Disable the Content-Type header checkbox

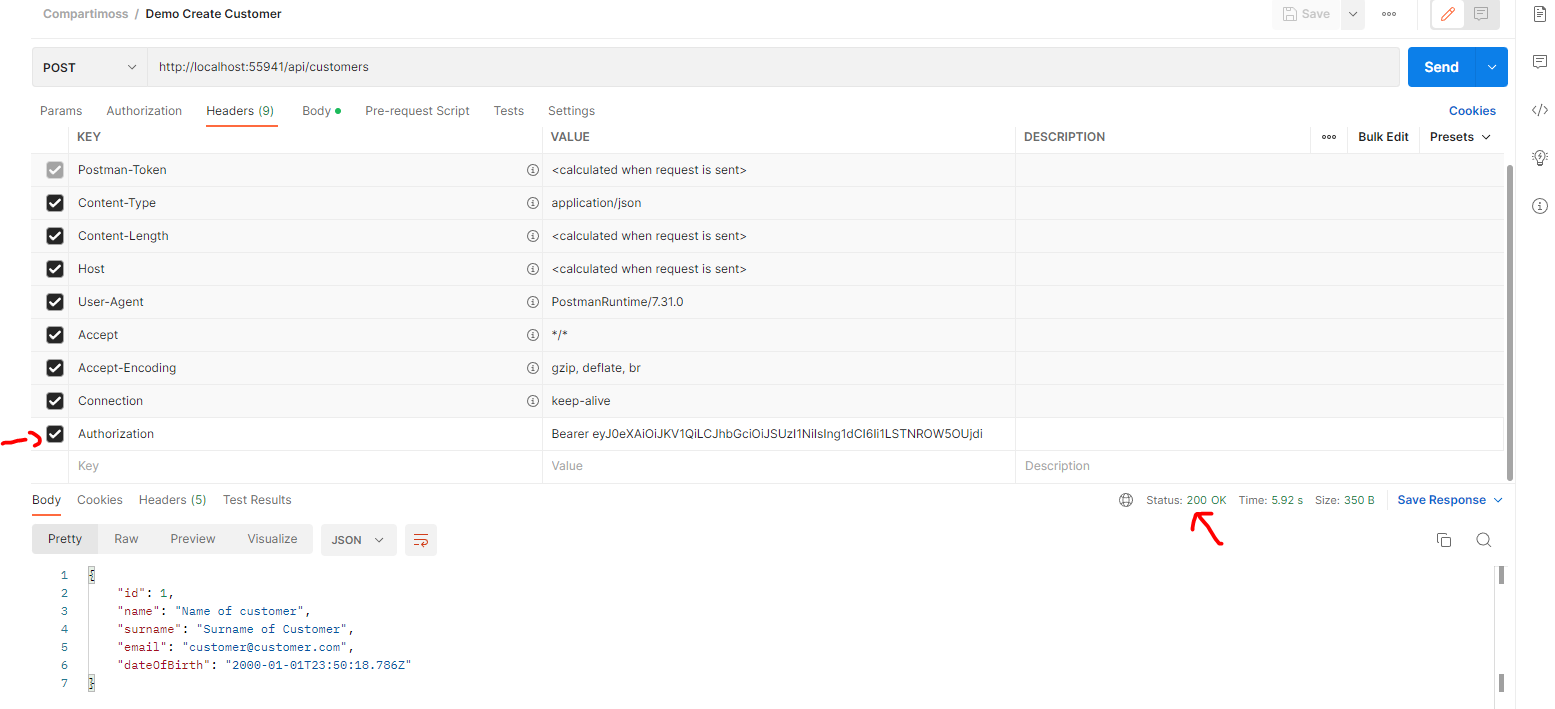tap(55, 203)
